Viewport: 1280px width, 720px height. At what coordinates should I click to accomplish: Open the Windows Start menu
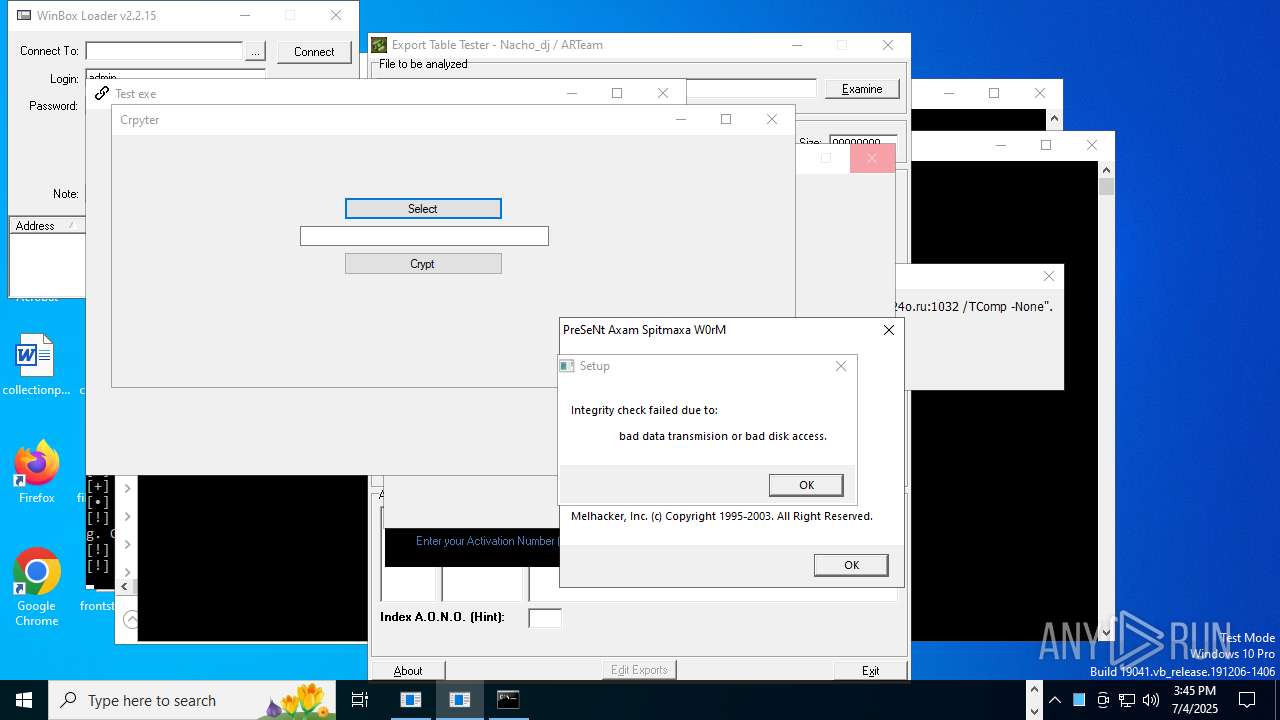[24, 700]
